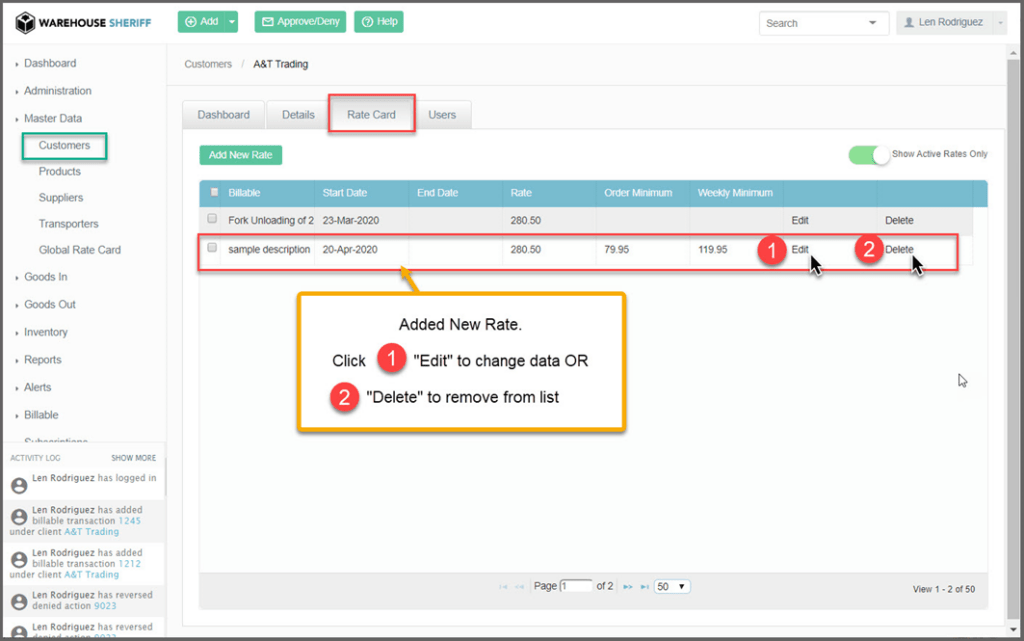Click the Help question mark button
Screen dimensions: 1024x641
[380, 22]
